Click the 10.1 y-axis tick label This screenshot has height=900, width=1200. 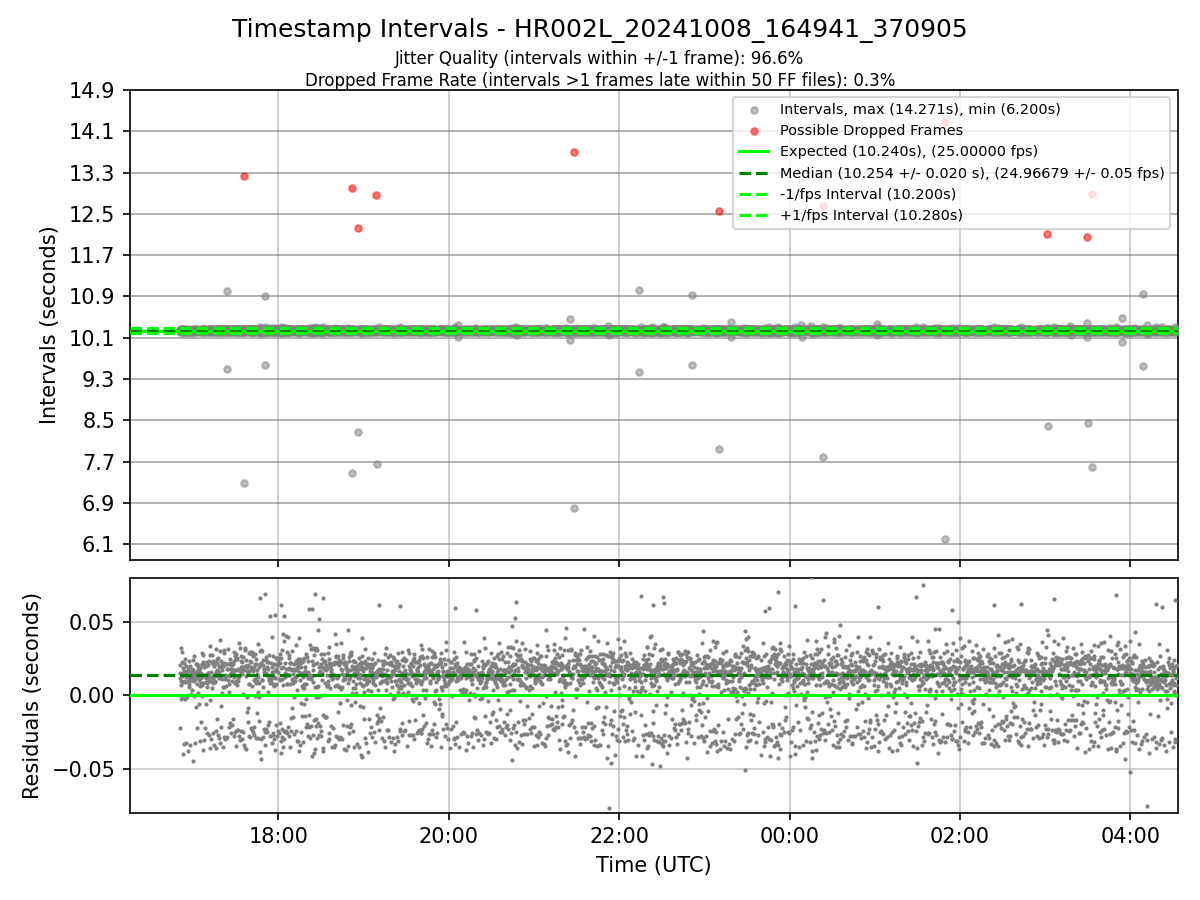click(x=95, y=338)
